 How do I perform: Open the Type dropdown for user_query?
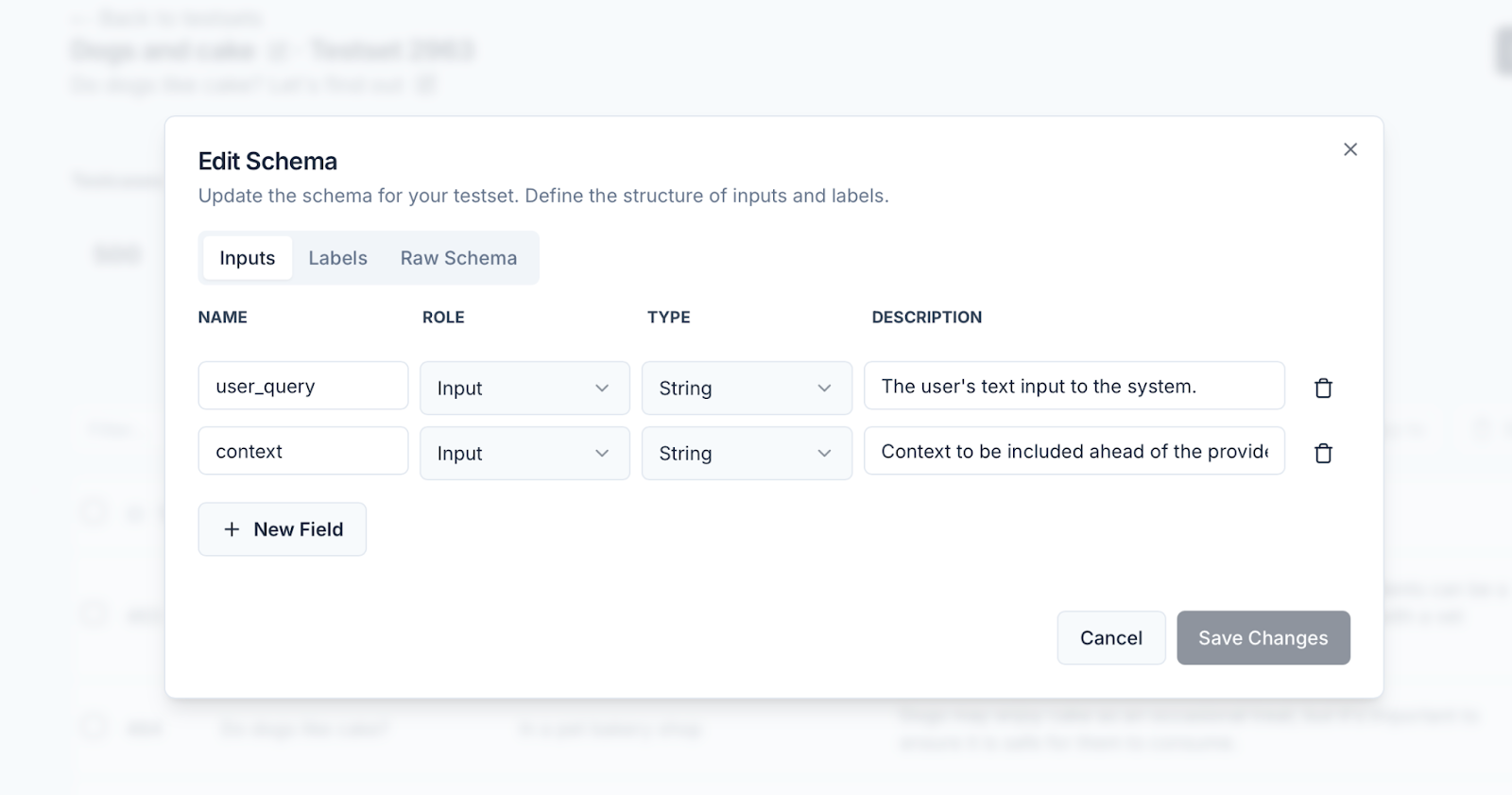(x=747, y=388)
